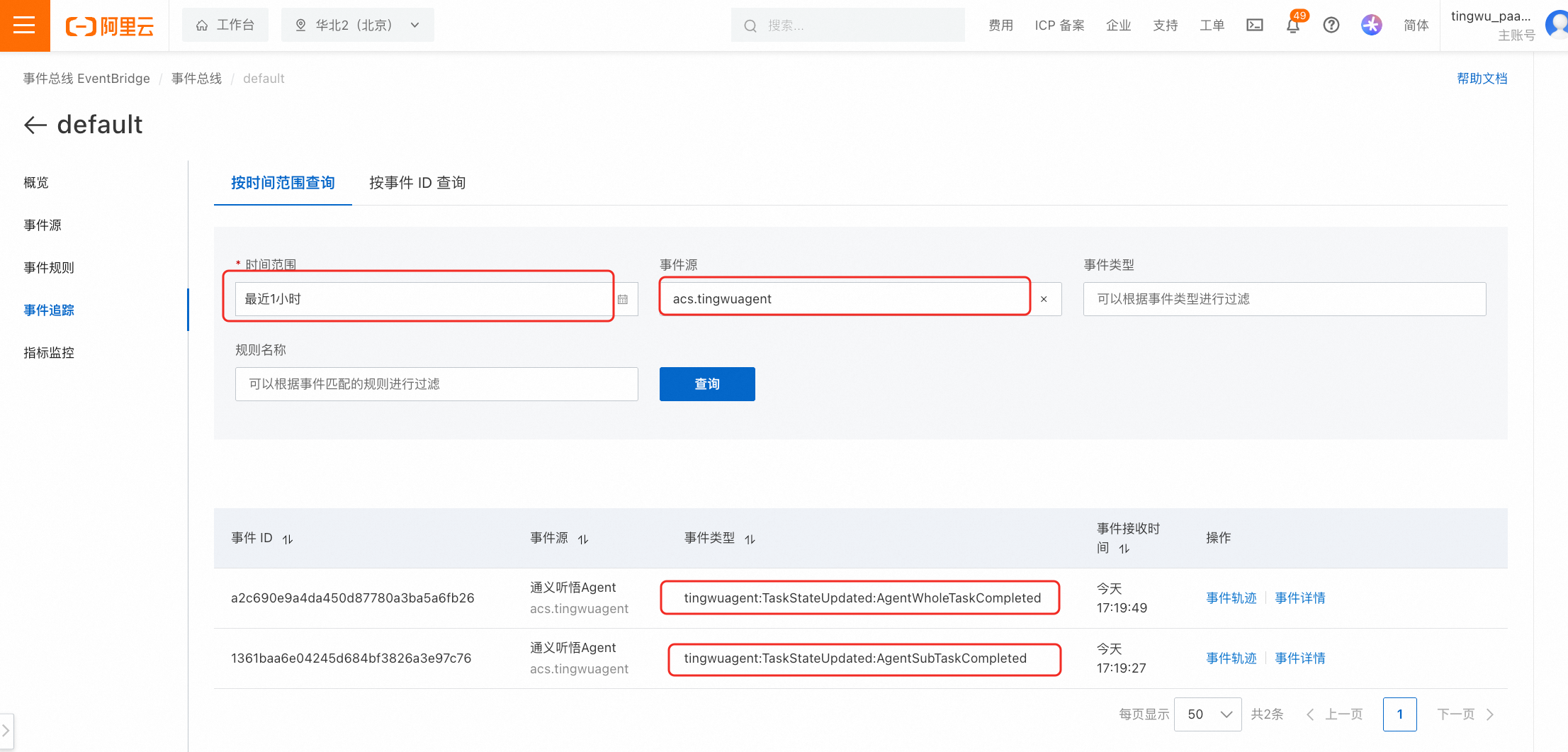
Task: Open 事件源 in the sidebar
Action: pos(43,225)
